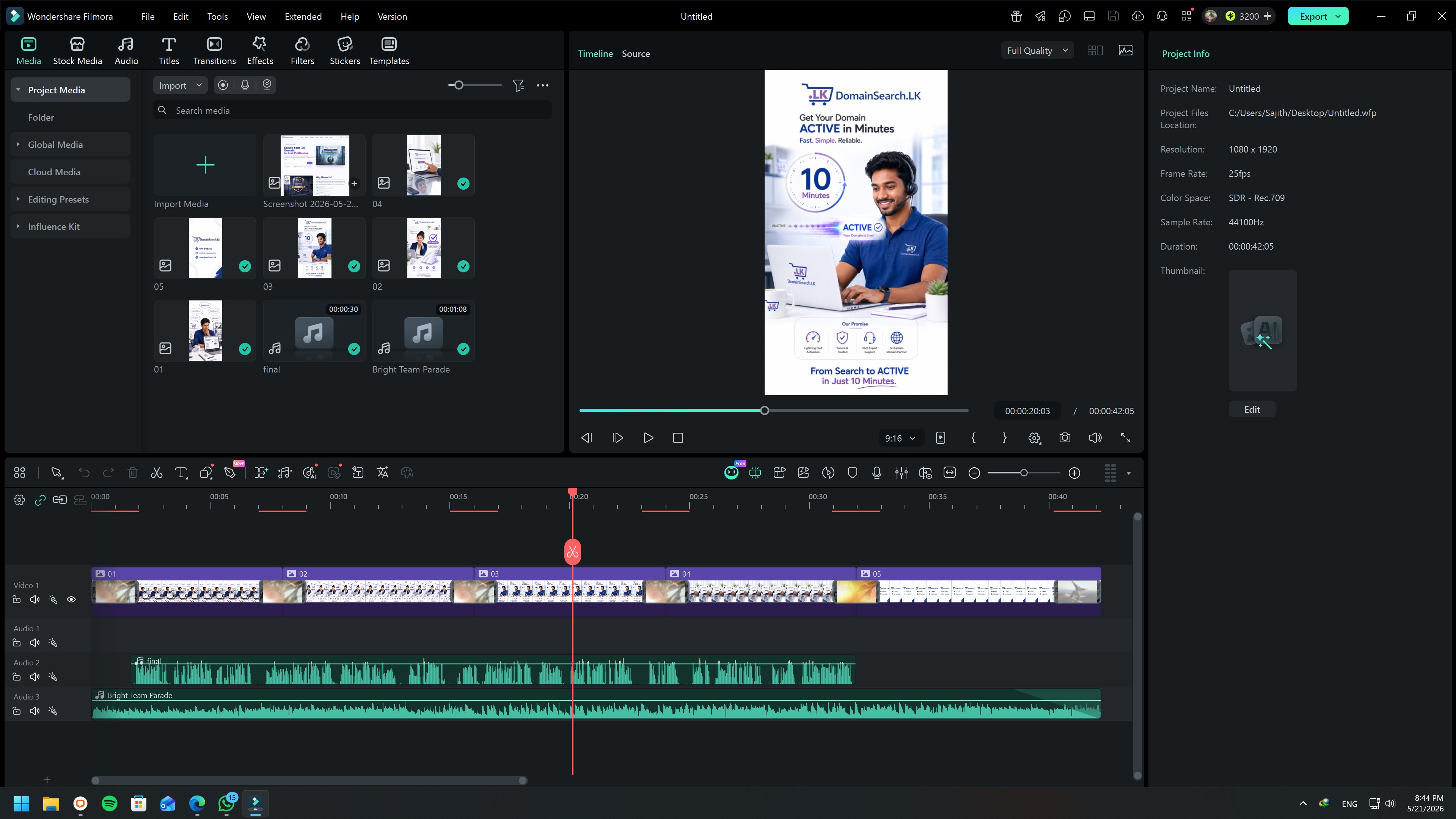
Task: Open timeline view options dropdown arrow
Action: point(1128,473)
